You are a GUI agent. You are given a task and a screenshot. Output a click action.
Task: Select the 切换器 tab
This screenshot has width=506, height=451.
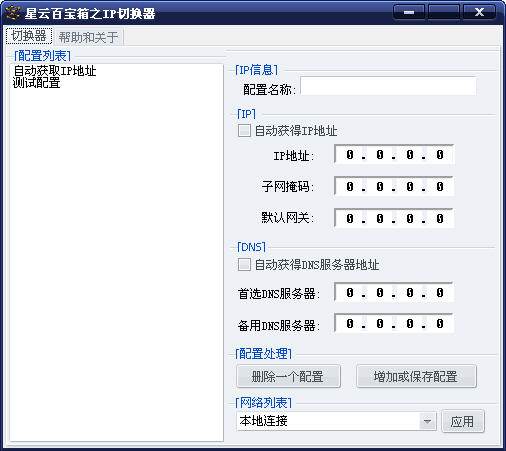(x=29, y=36)
